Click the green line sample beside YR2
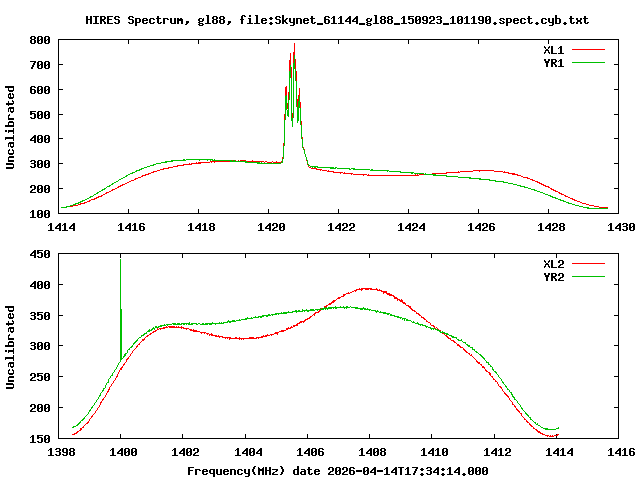 pyautogui.click(x=589, y=277)
